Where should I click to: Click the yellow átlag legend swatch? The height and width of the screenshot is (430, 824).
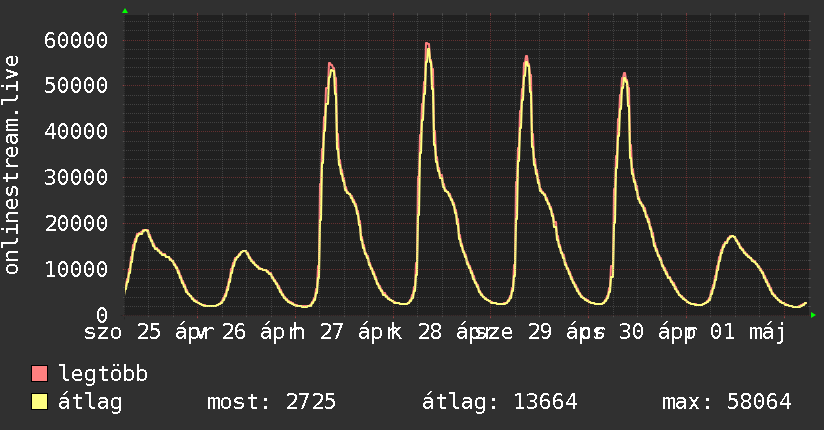[39, 402]
